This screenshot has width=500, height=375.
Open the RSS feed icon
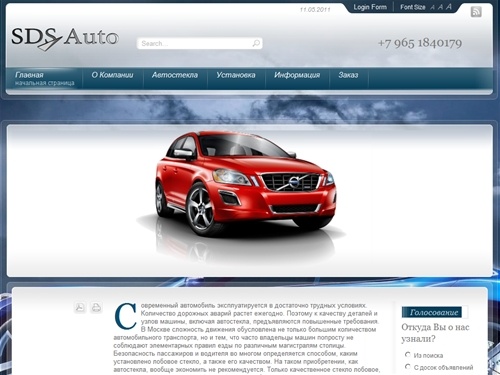476,12
